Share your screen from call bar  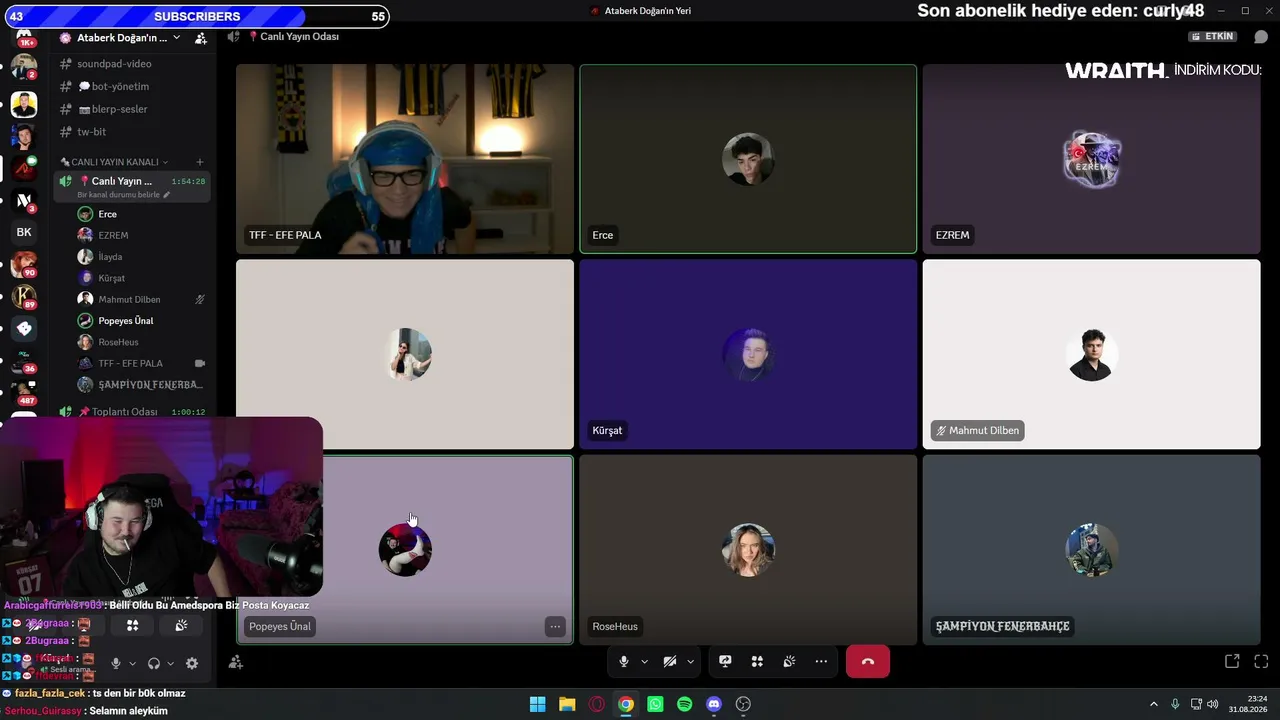point(725,662)
